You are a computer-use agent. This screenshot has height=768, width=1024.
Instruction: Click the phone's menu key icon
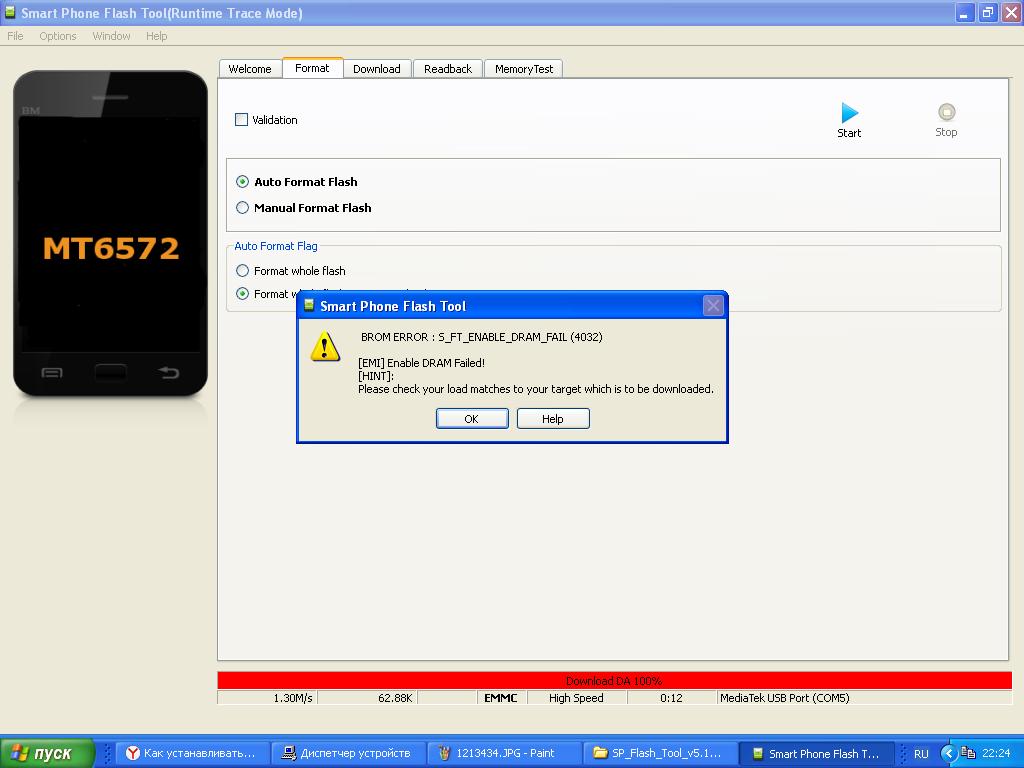click(51, 373)
